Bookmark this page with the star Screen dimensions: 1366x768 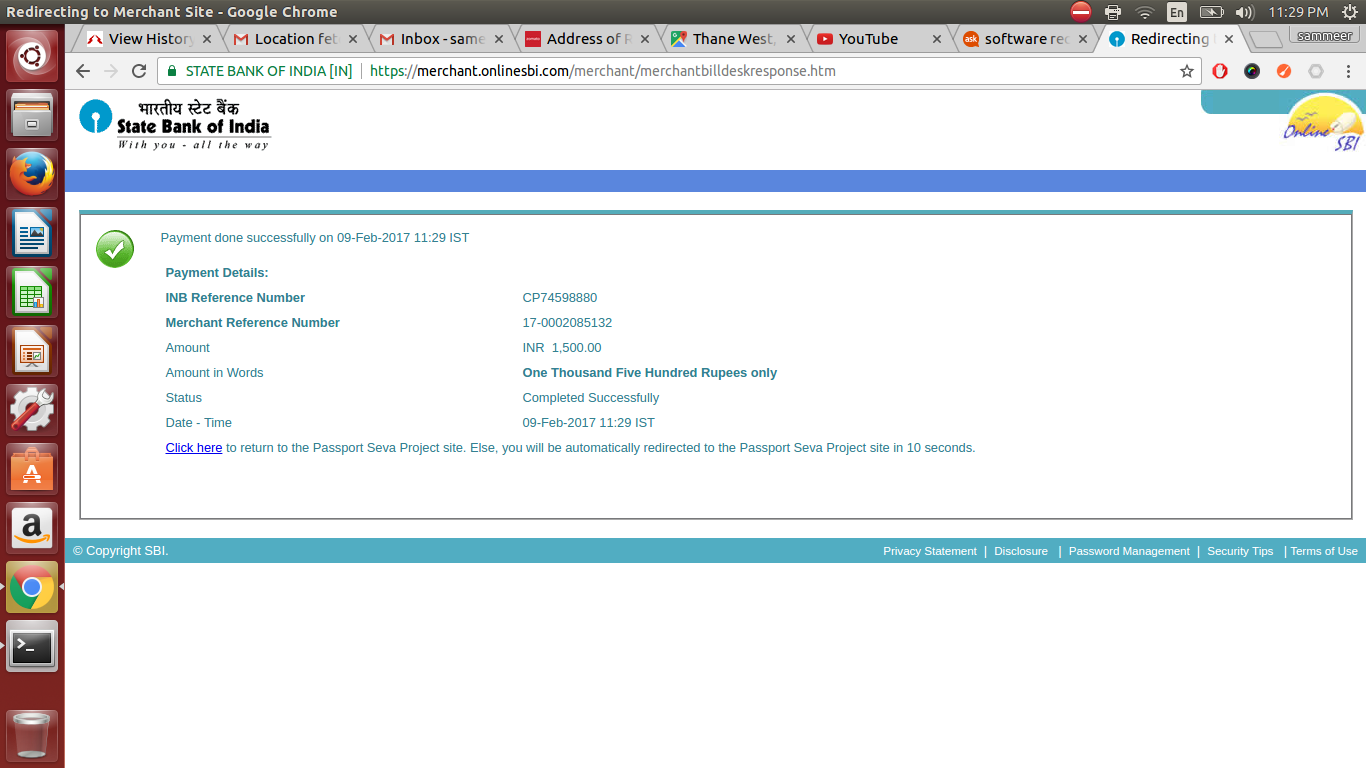coord(1187,71)
